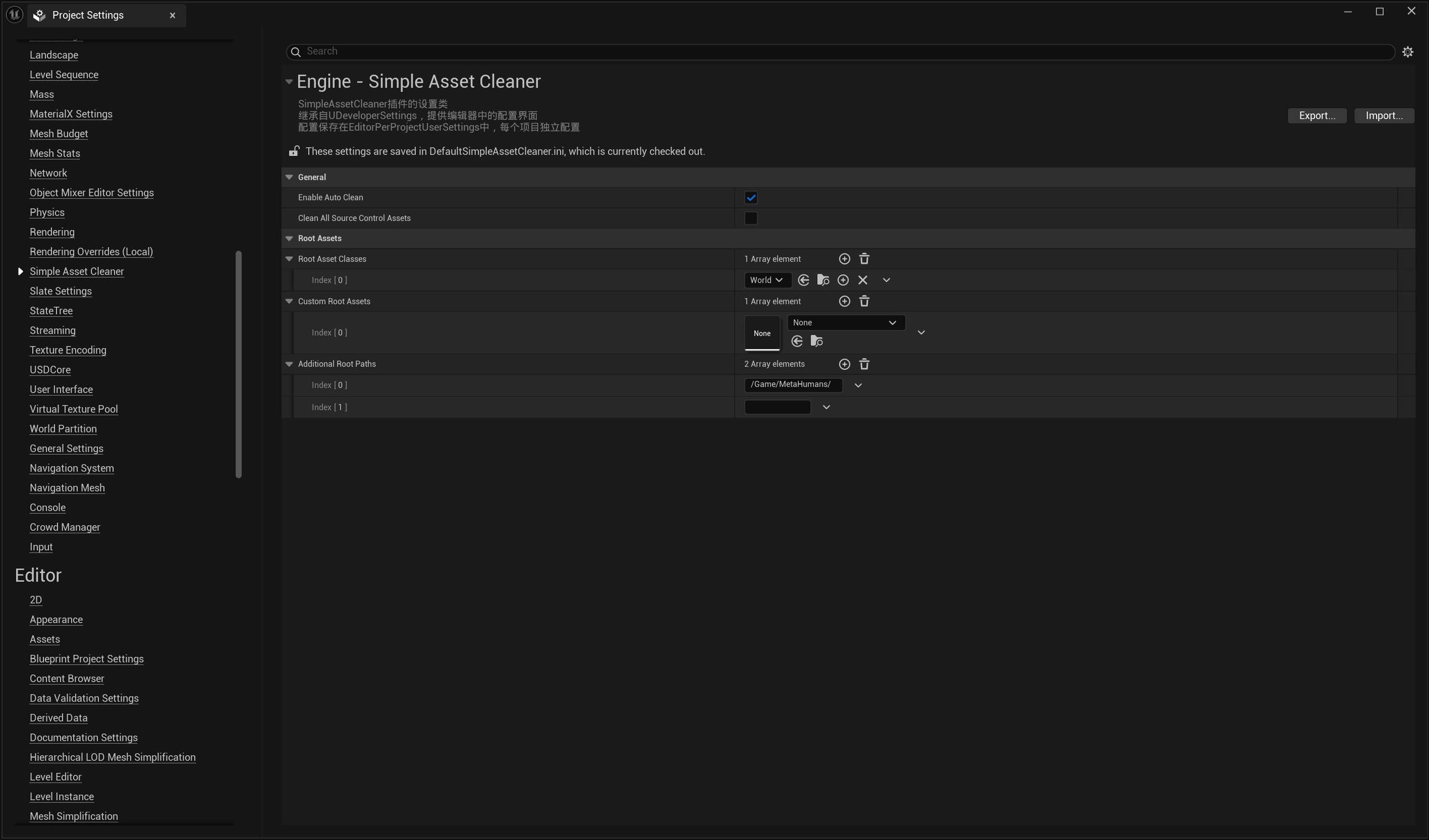This screenshot has width=1429, height=840.
Task: Click the unlocked padlock icon beside config file notice
Action: coord(294,151)
